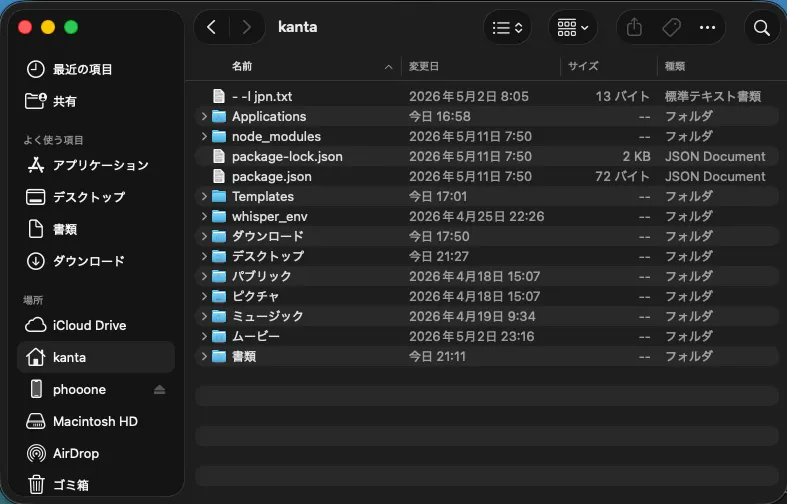The image size is (787, 504).
Task: Select the Applications folder icon
Action: pyautogui.click(x=219, y=116)
